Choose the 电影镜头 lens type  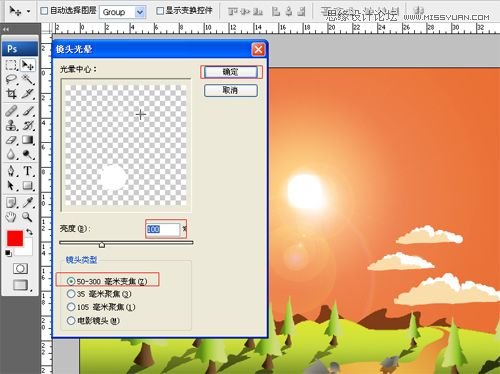[71, 321]
